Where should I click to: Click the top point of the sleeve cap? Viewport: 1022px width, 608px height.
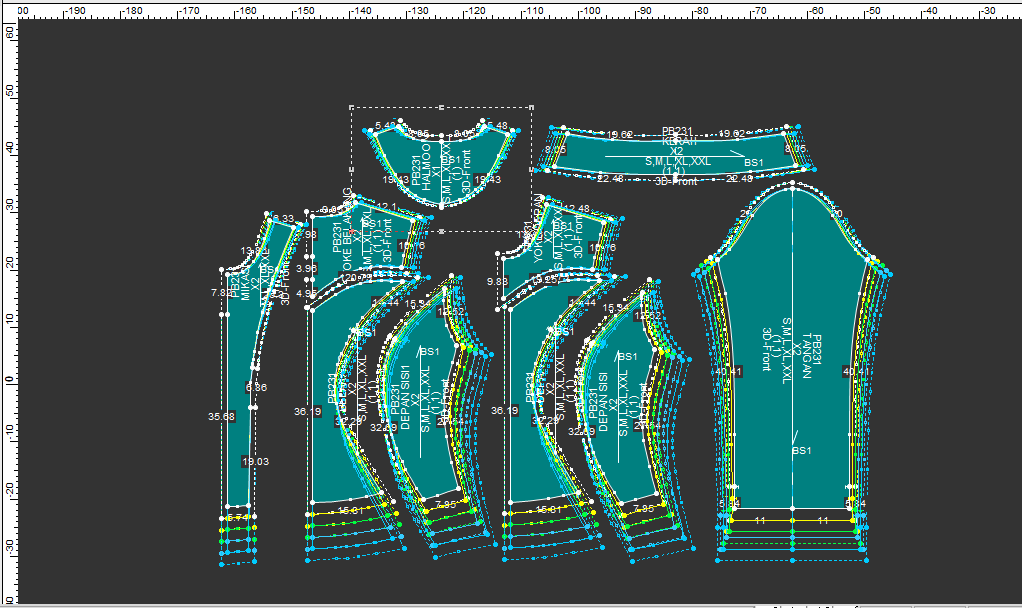point(792,184)
